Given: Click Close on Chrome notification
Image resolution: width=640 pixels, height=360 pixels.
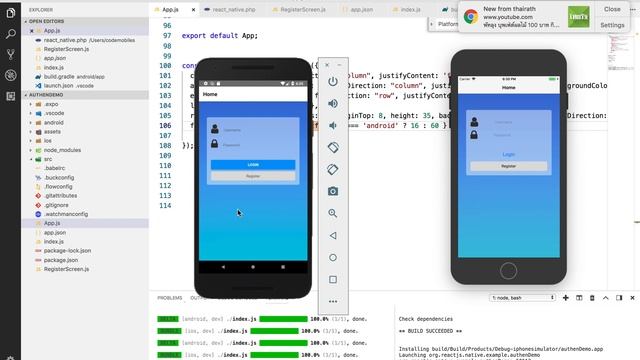Looking at the screenshot, I should point(612,9).
